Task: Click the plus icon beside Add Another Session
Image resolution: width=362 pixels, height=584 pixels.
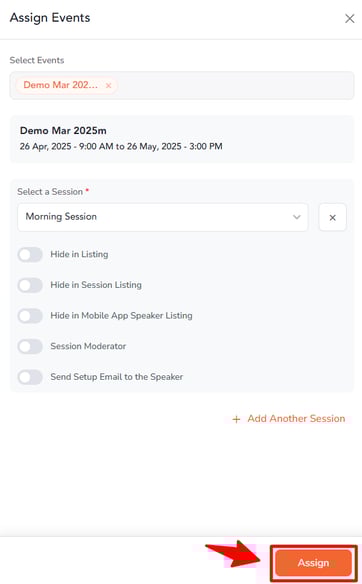Action: pos(236,419)
